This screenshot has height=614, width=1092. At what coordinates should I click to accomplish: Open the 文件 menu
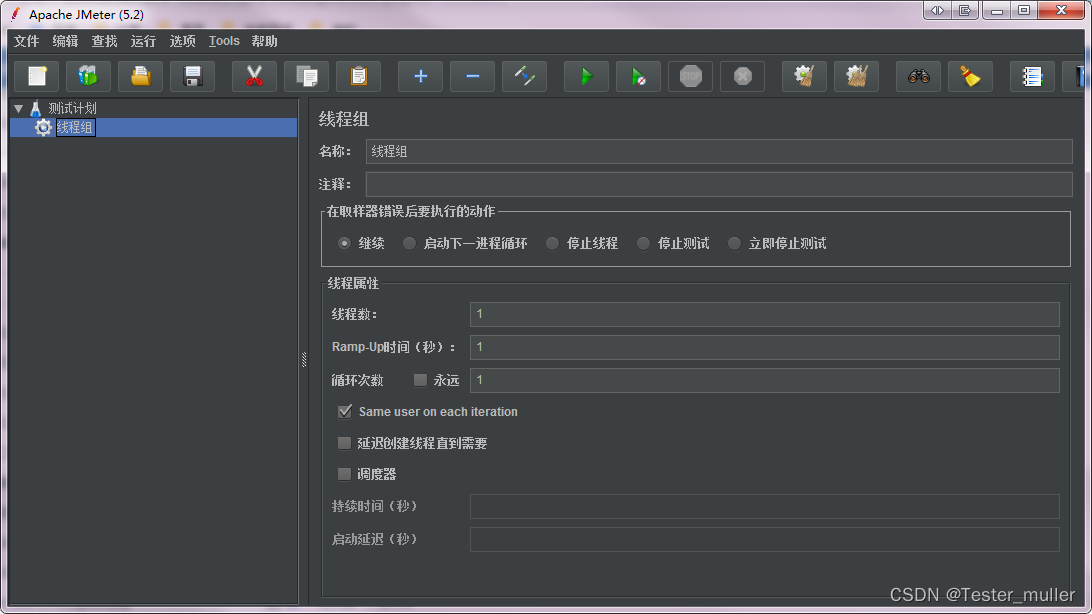coord(26,41)
